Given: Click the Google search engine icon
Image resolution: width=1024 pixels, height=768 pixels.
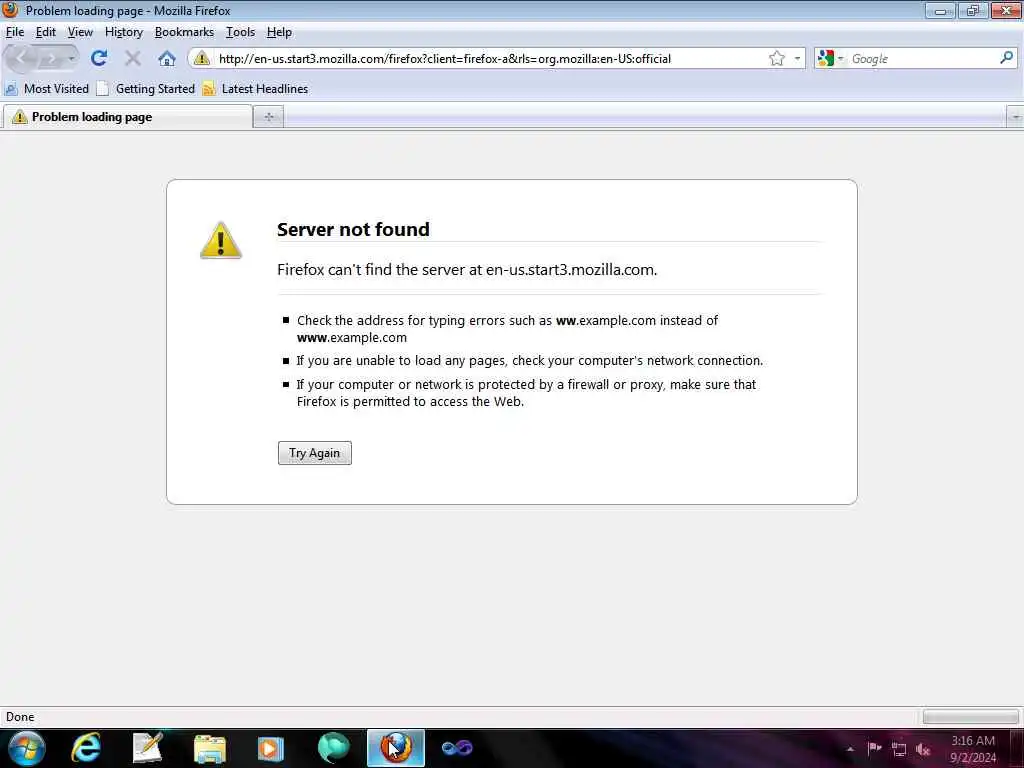Looking at the screenshot, I should (x=825, y=58).
